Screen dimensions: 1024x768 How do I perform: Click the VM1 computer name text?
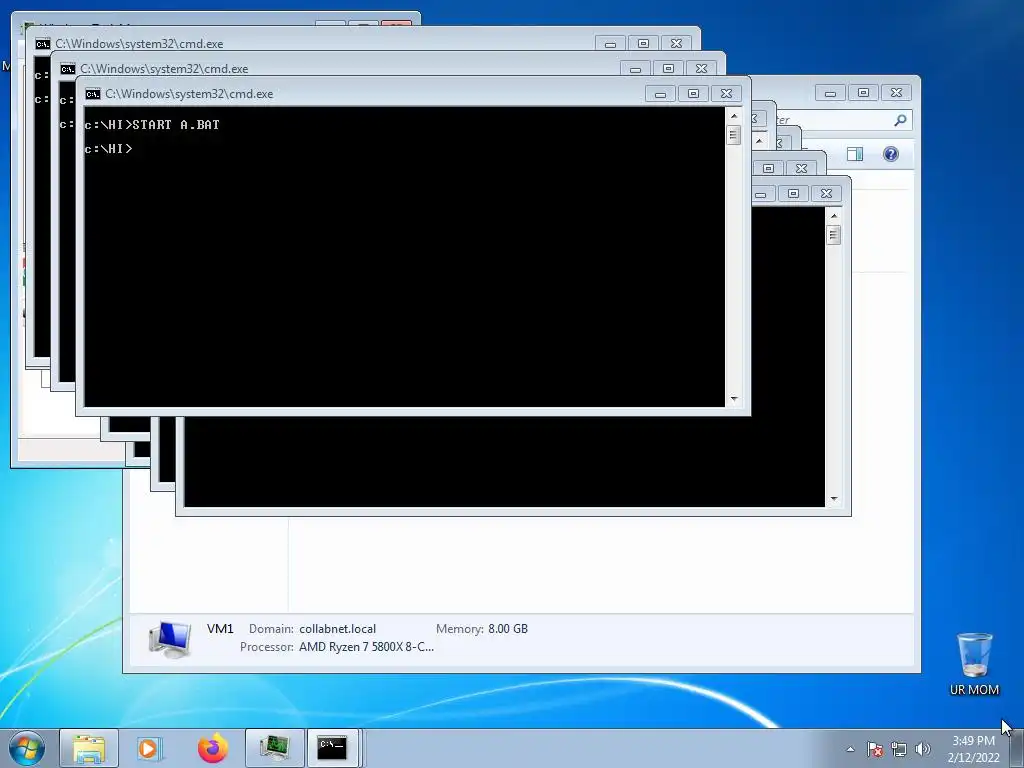click(220, 629)
